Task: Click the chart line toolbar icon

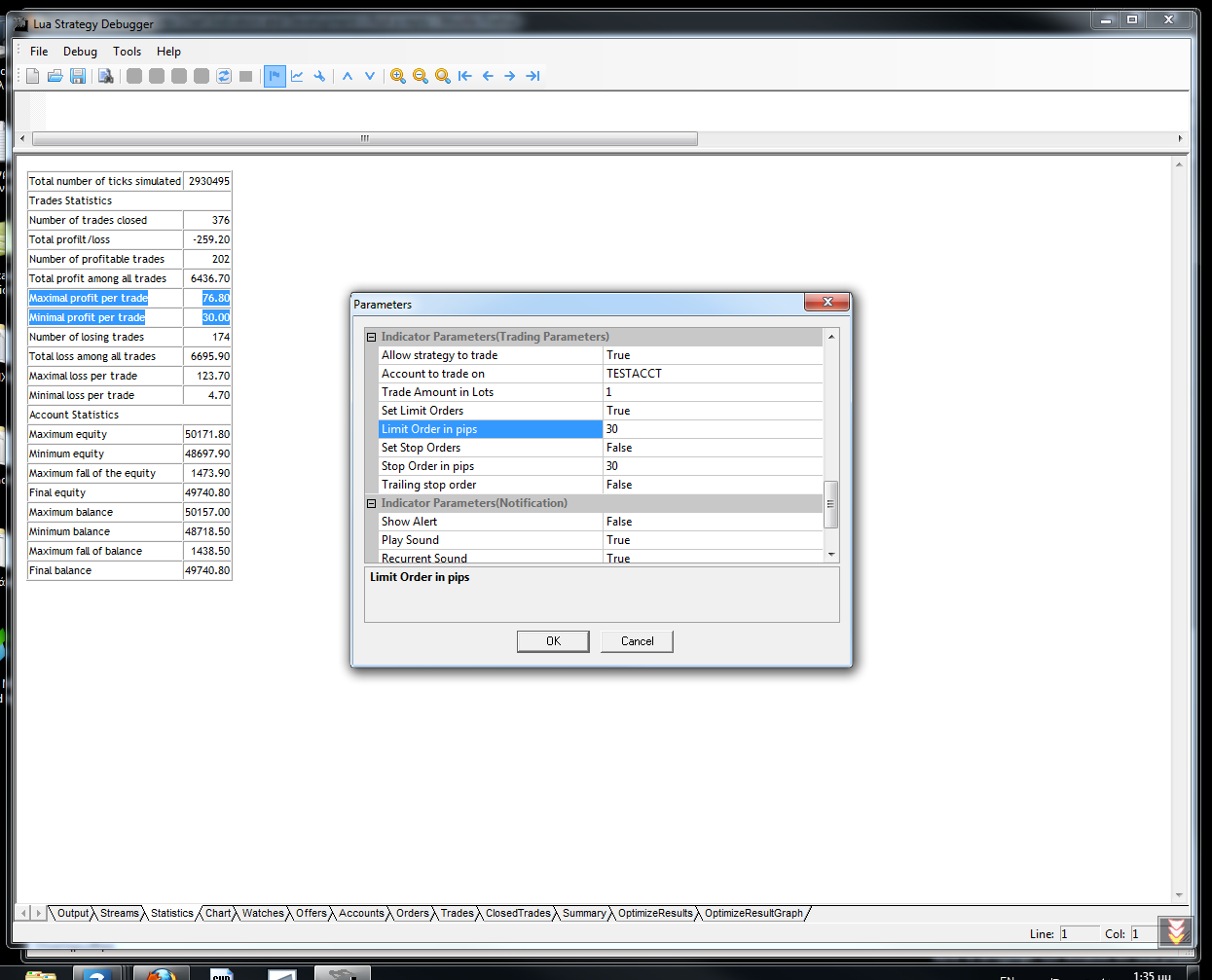Action: tap(297, 76)
